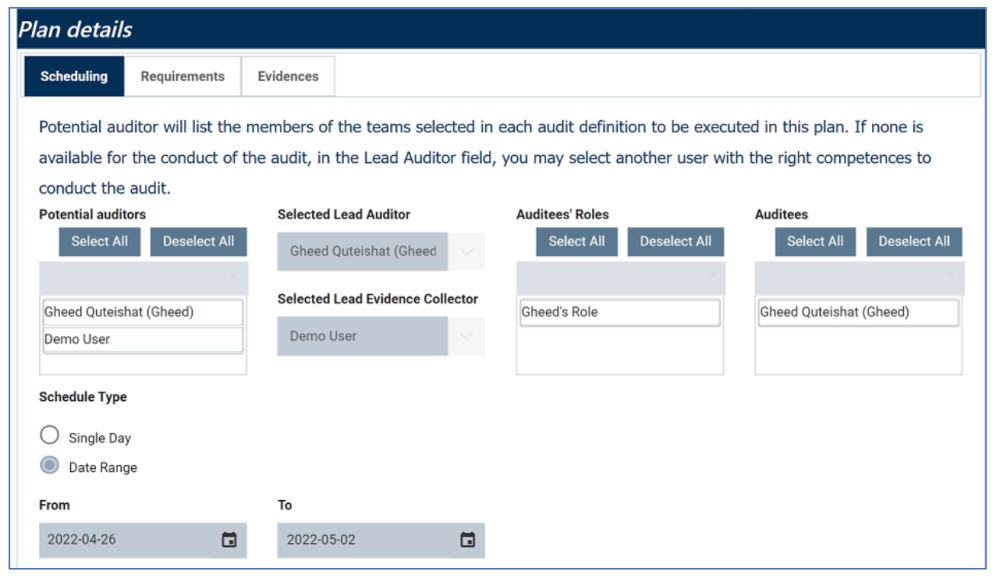Expand the Selected Lead Evidence Collector dropdown

pyautogui.click(x=466, y=337)
